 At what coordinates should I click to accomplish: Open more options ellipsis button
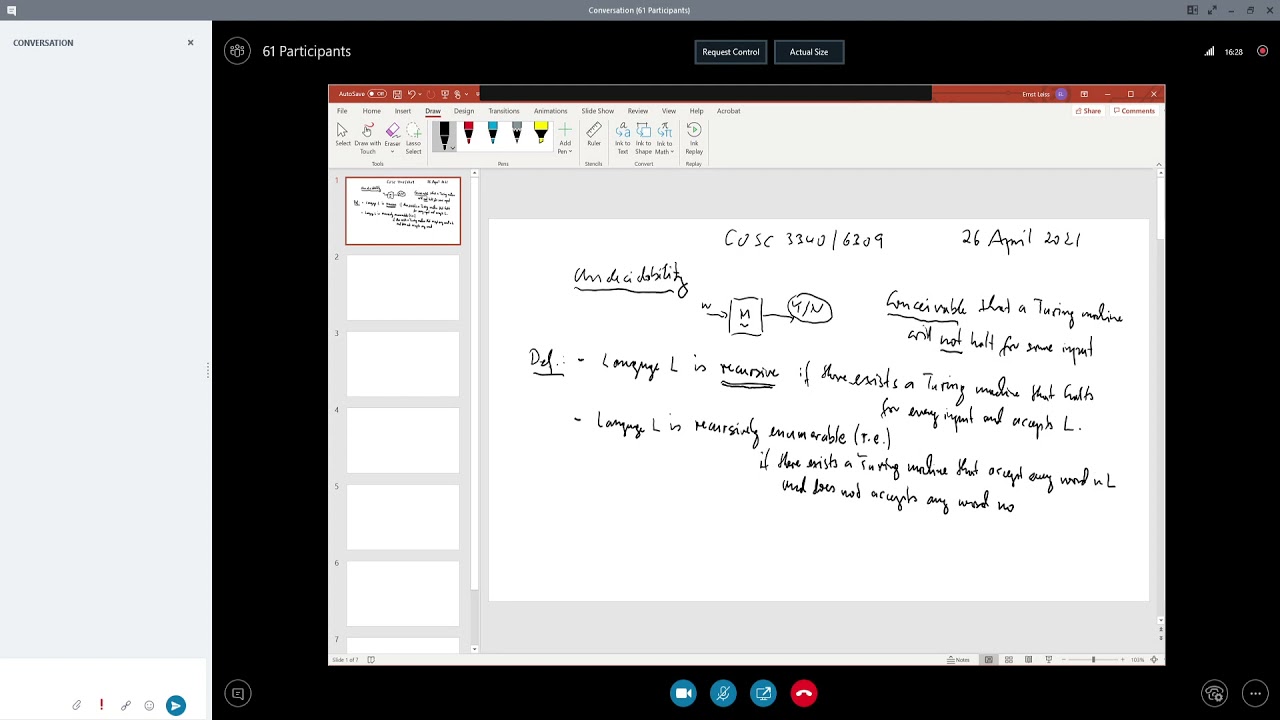(1255, 693)
